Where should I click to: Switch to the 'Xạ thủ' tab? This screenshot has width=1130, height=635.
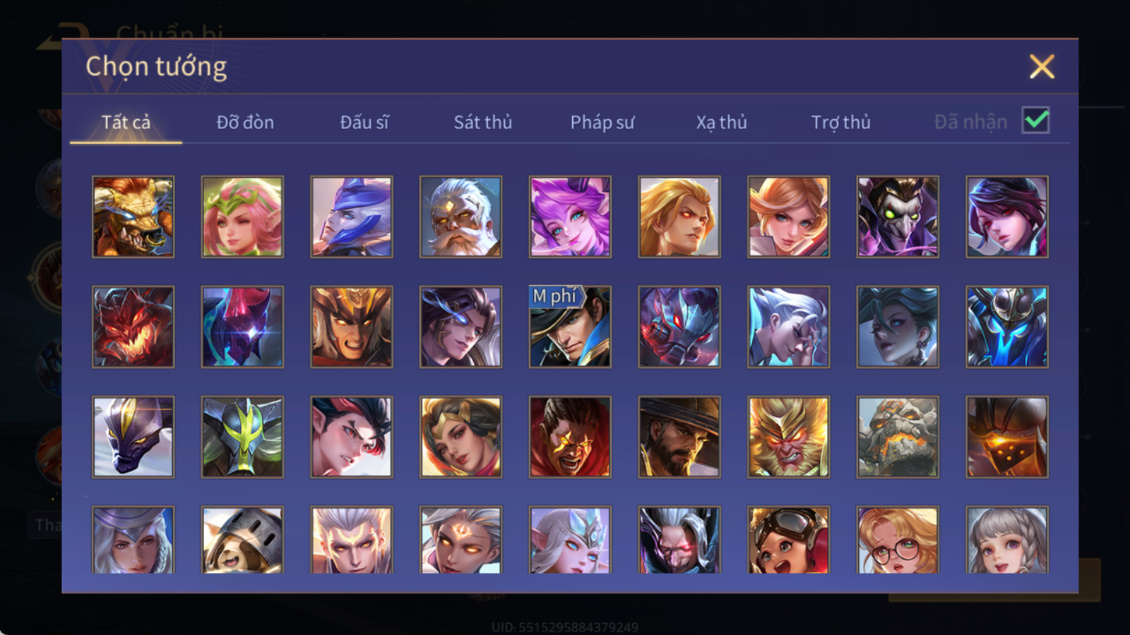pos(721,122)
